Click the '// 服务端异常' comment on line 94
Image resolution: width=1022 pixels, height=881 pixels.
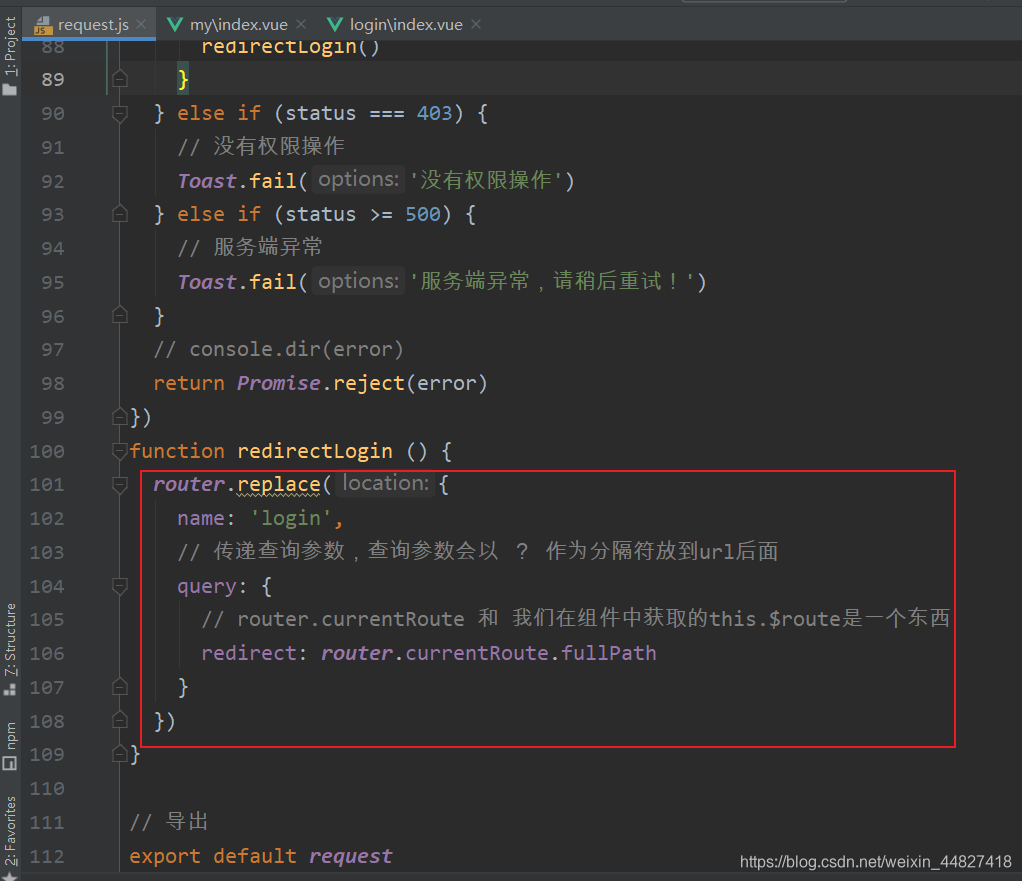click(x=250, y=248)
